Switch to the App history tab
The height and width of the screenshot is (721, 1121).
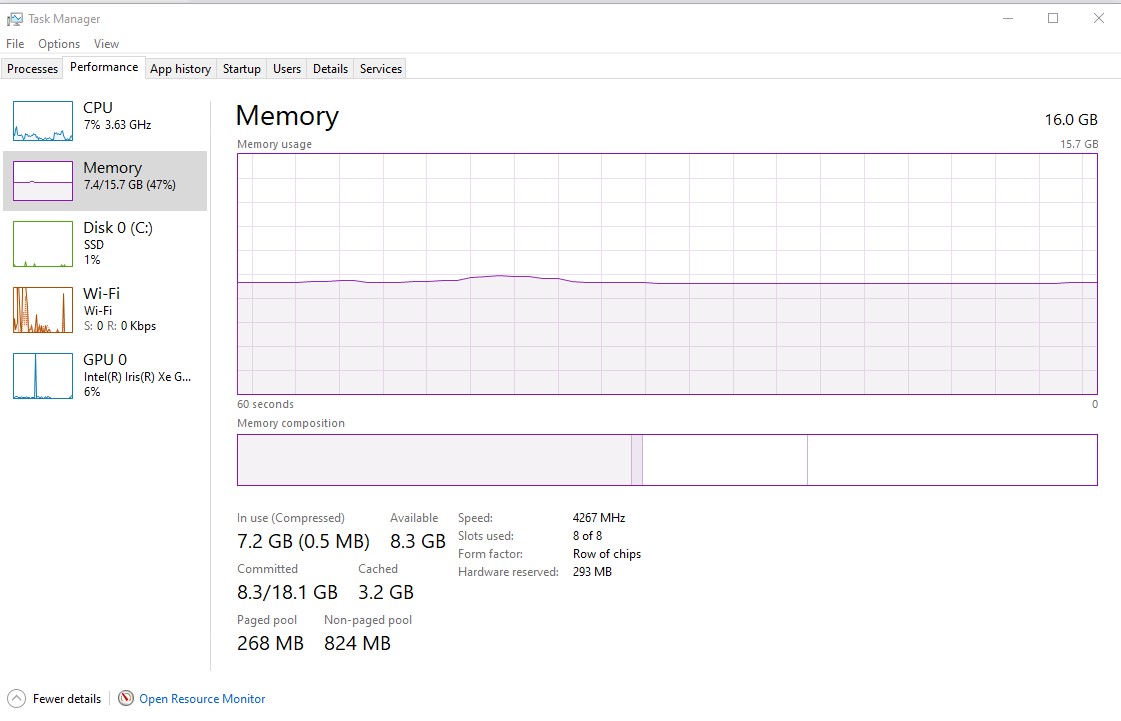(x=181, y=69)
